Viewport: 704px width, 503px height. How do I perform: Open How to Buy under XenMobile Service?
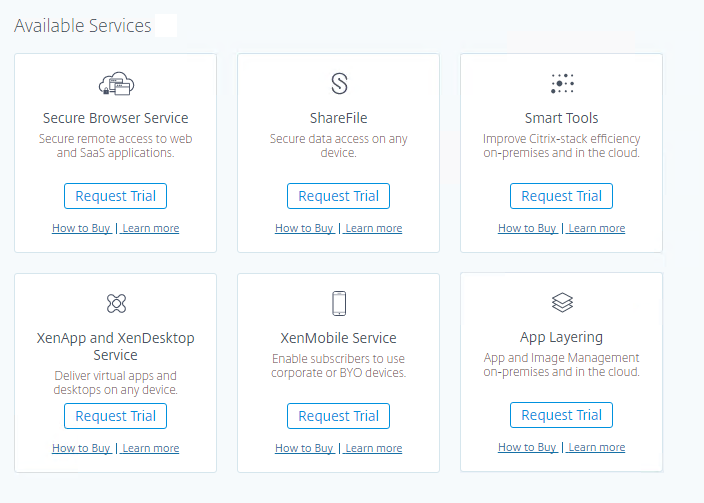pyautogui.click(x=304, y=448)
